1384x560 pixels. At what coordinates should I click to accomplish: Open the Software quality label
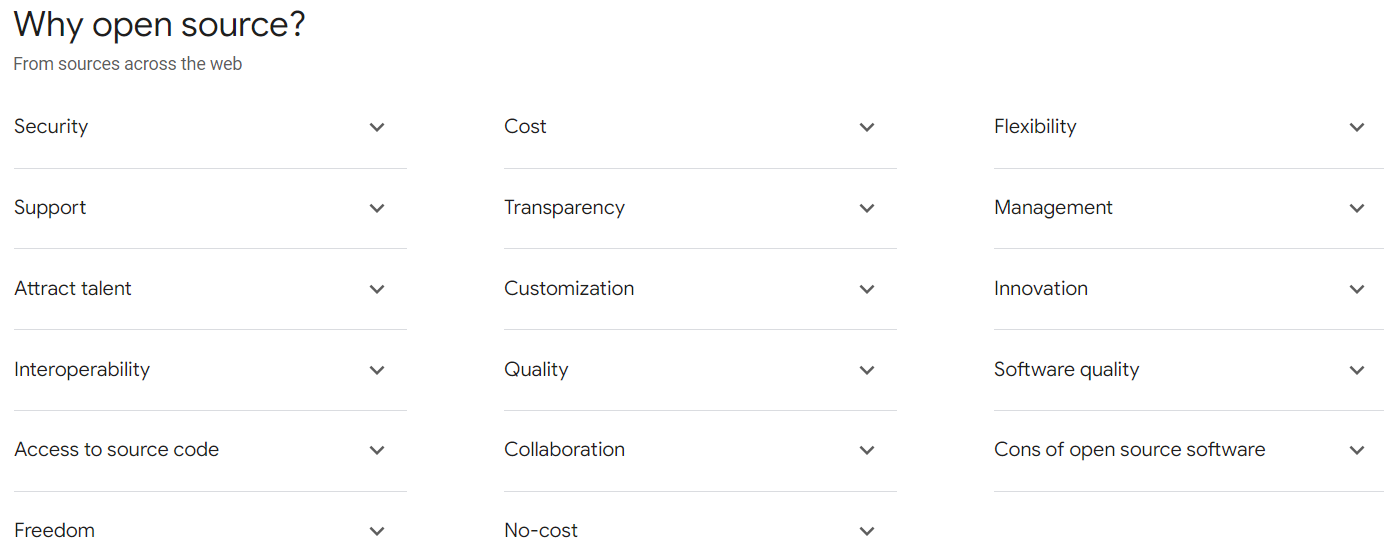tap(1066, 369)
